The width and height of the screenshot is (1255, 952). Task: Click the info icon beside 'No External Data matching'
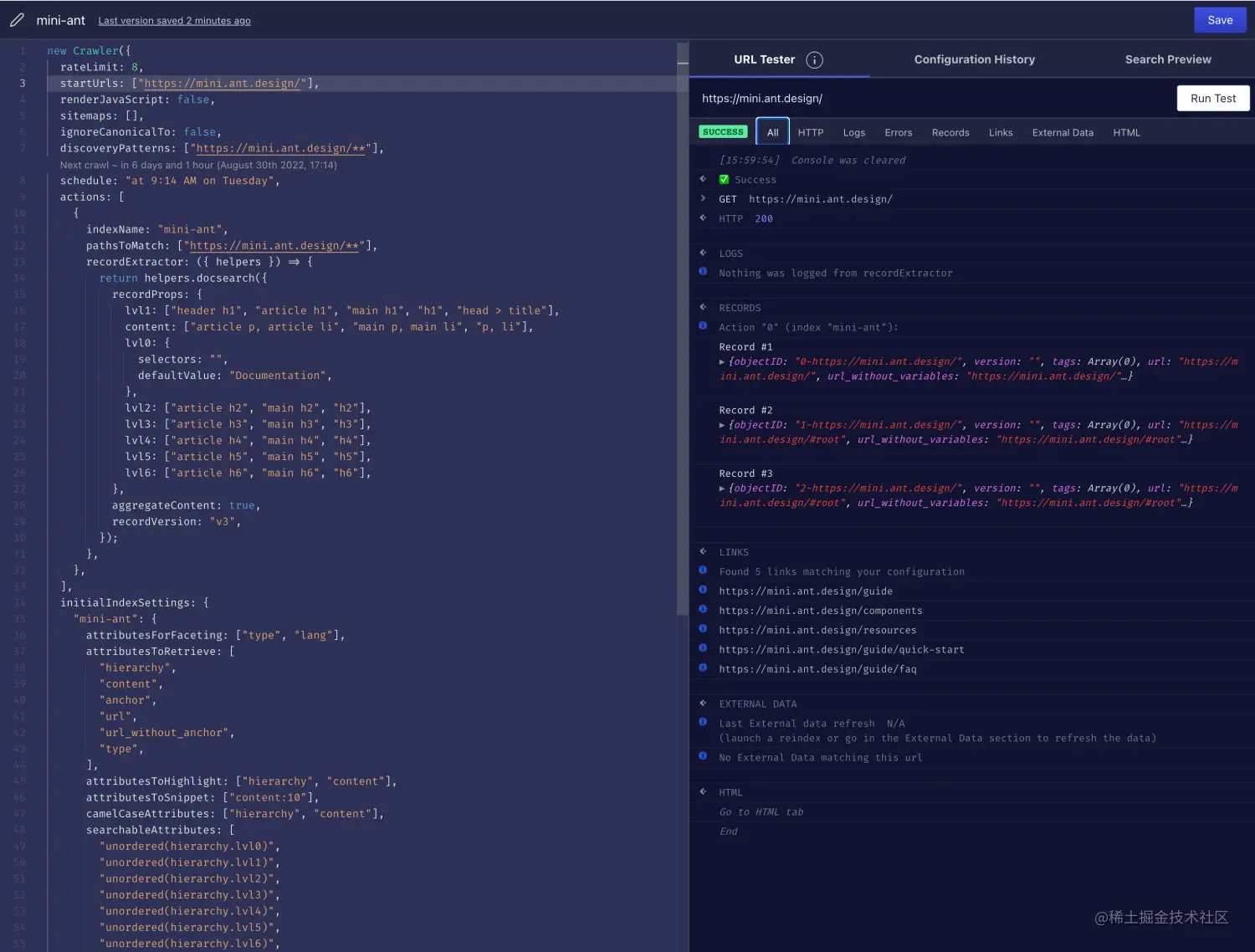click(703, 755)
